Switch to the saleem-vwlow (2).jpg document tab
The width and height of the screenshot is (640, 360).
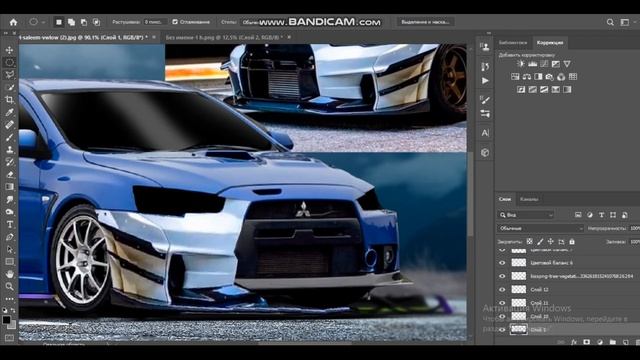click(x=83, y=37)
